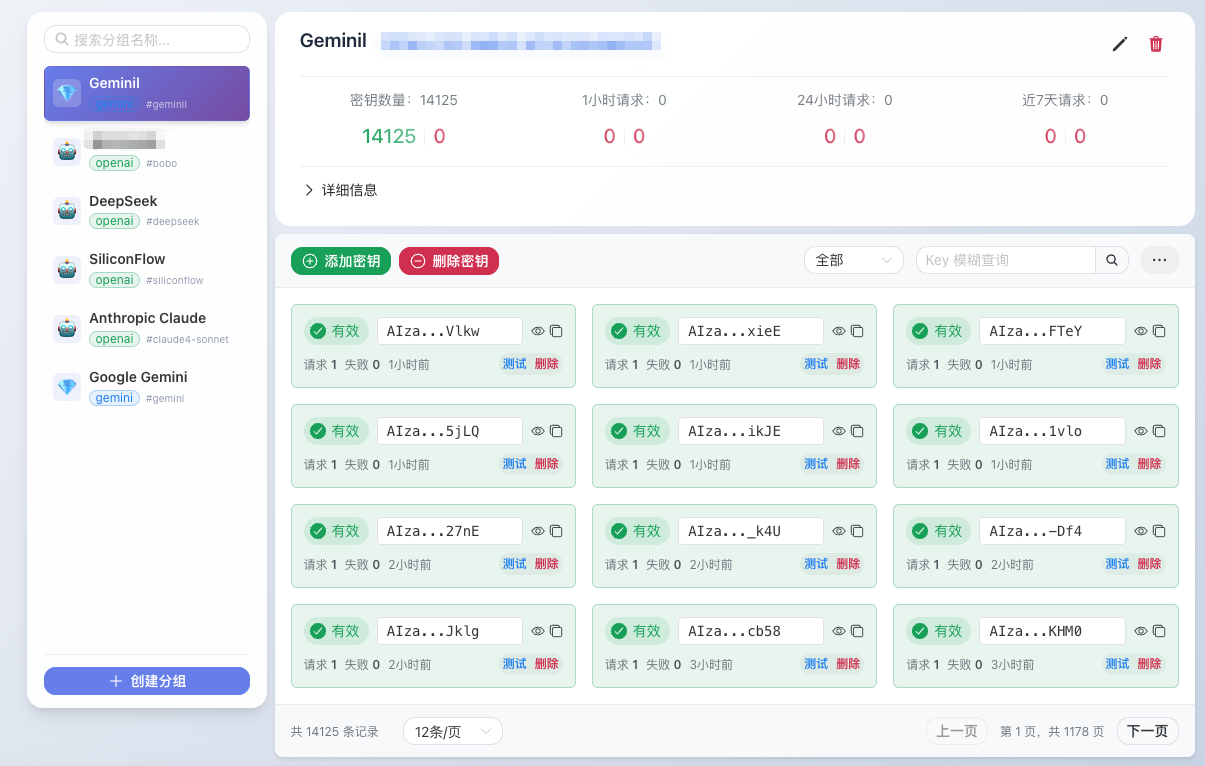1205x766 pixels.
Task: Click 测试 link for key AIza...Jklg
Action: coord(514,664)
